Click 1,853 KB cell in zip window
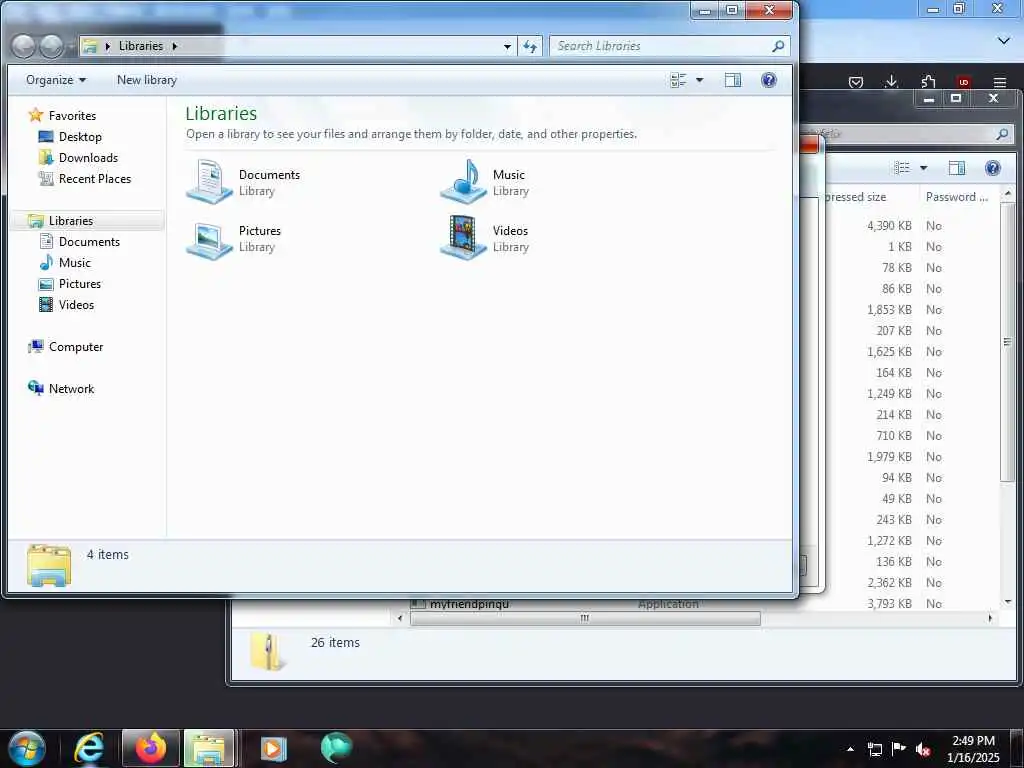Screen dimensions: 1024x768 pyautogui.click(x=889, y=310)
